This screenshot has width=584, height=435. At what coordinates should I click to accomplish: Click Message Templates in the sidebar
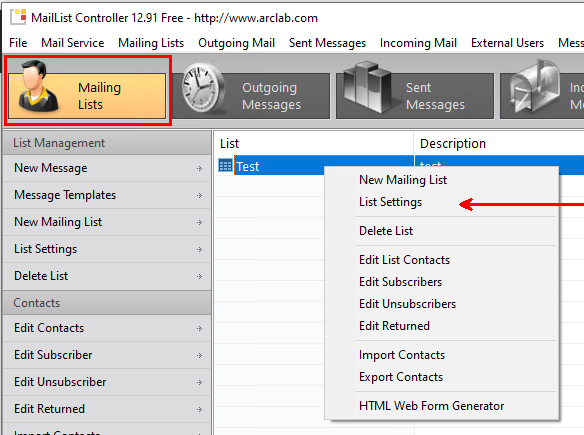coord(107,195)
